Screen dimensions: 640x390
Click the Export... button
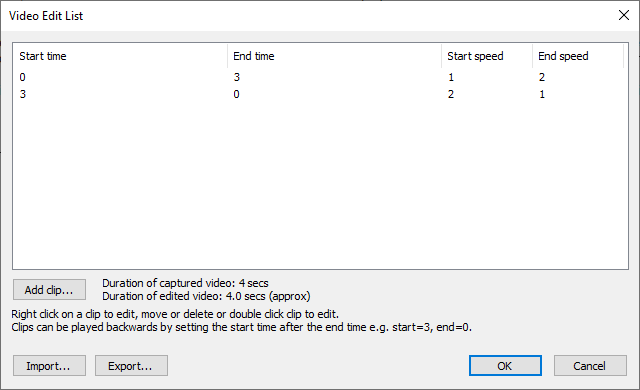(131, 366)
